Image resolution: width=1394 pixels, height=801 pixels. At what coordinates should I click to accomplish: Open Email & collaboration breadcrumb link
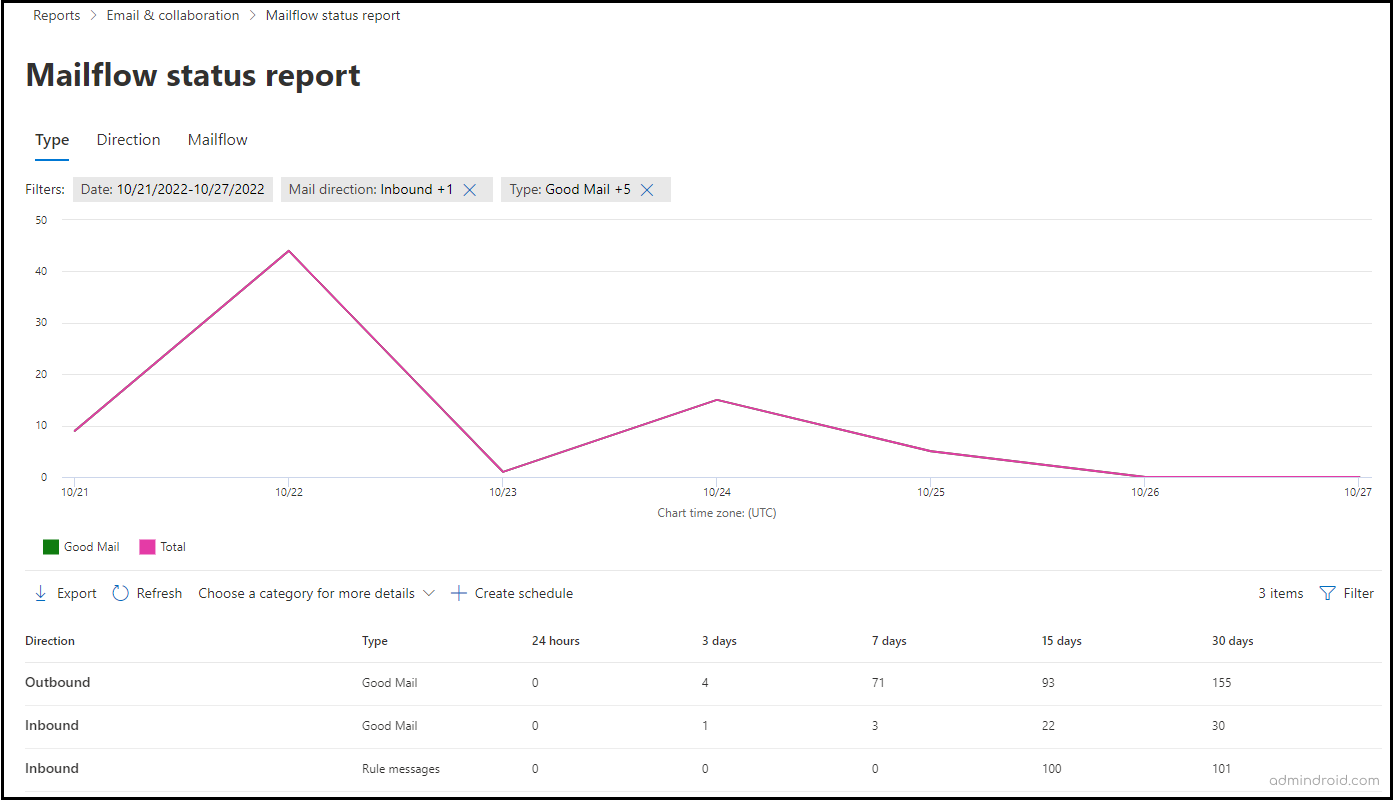[x=172, y=15]
